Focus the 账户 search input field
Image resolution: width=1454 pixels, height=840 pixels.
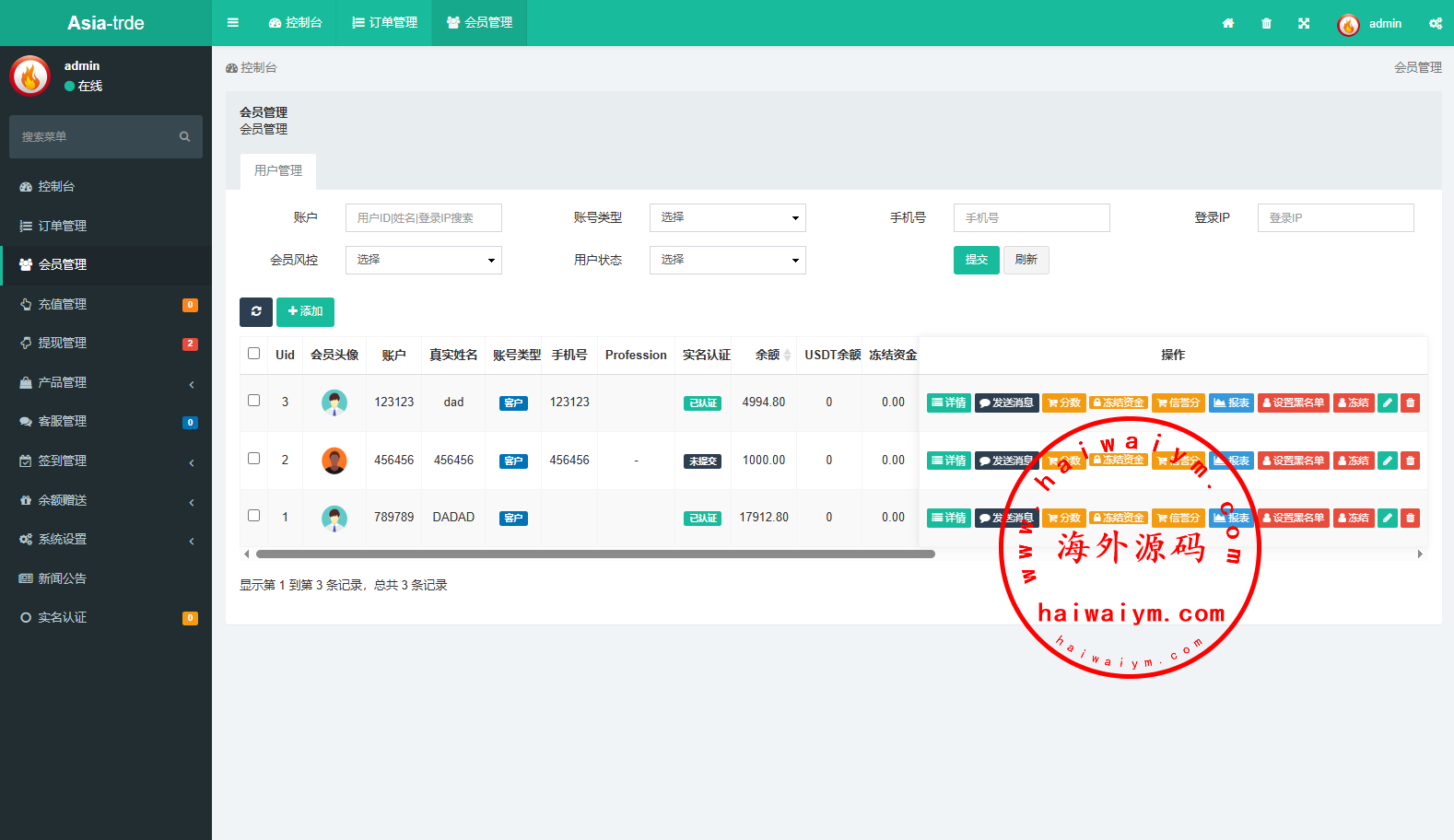point(424,217)
